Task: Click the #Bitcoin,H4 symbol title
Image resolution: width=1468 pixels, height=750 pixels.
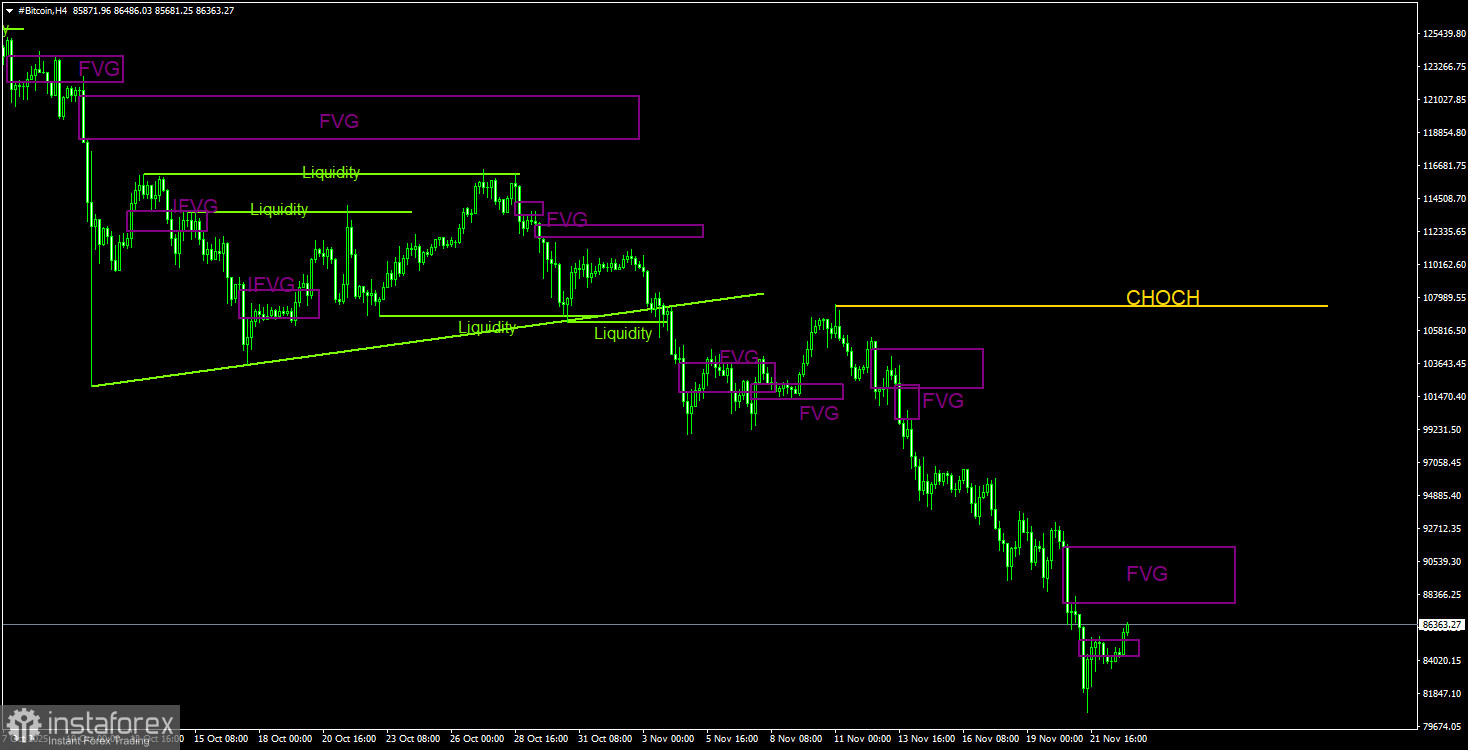Action: tap(43, 10)
